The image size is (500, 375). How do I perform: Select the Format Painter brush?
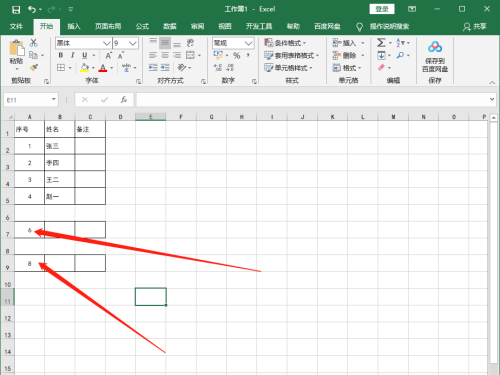(x=34, y=68)
